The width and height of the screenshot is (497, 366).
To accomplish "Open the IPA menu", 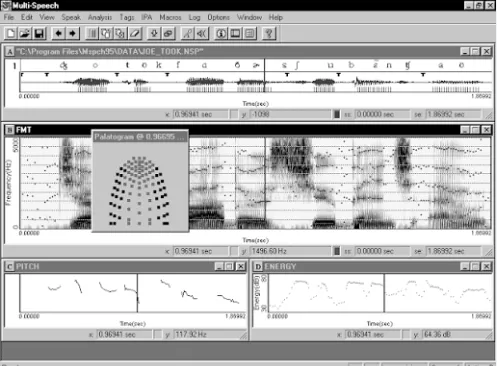I will [147, 17].
